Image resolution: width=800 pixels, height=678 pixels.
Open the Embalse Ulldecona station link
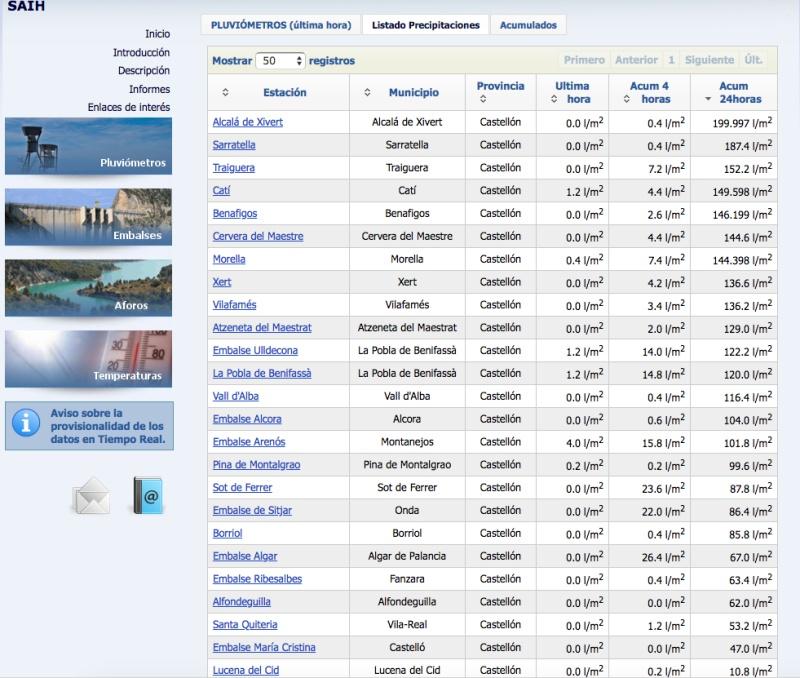[x=255, y=351]
